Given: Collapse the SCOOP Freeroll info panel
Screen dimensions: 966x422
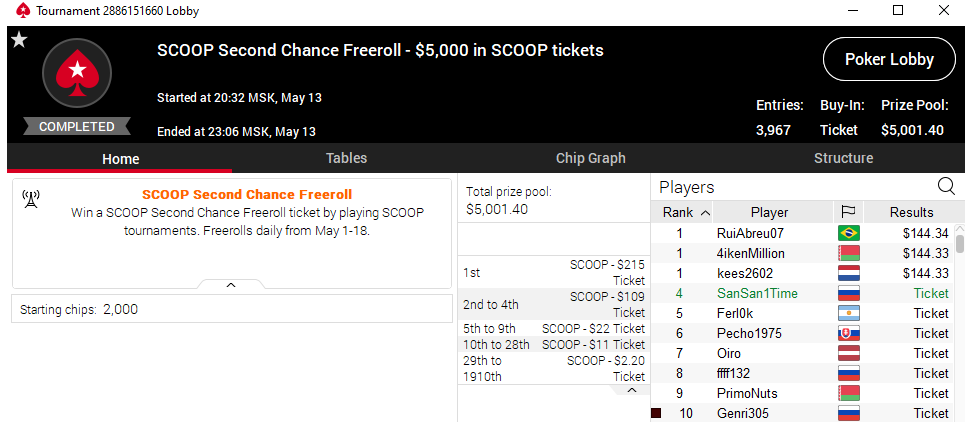Looking at the screenshot, I should click(231, 285).
